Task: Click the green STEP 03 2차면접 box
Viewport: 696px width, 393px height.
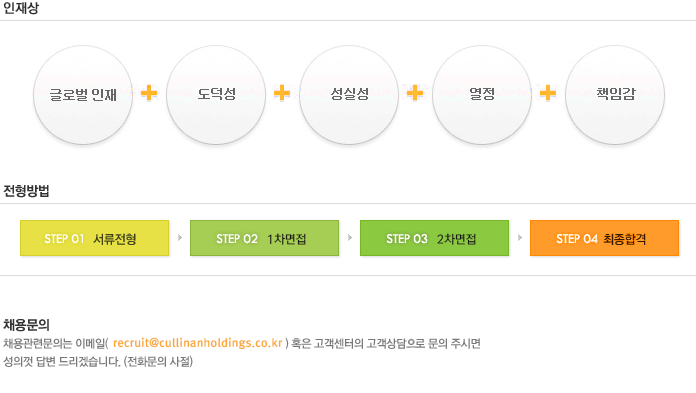Action: [435, 238]
